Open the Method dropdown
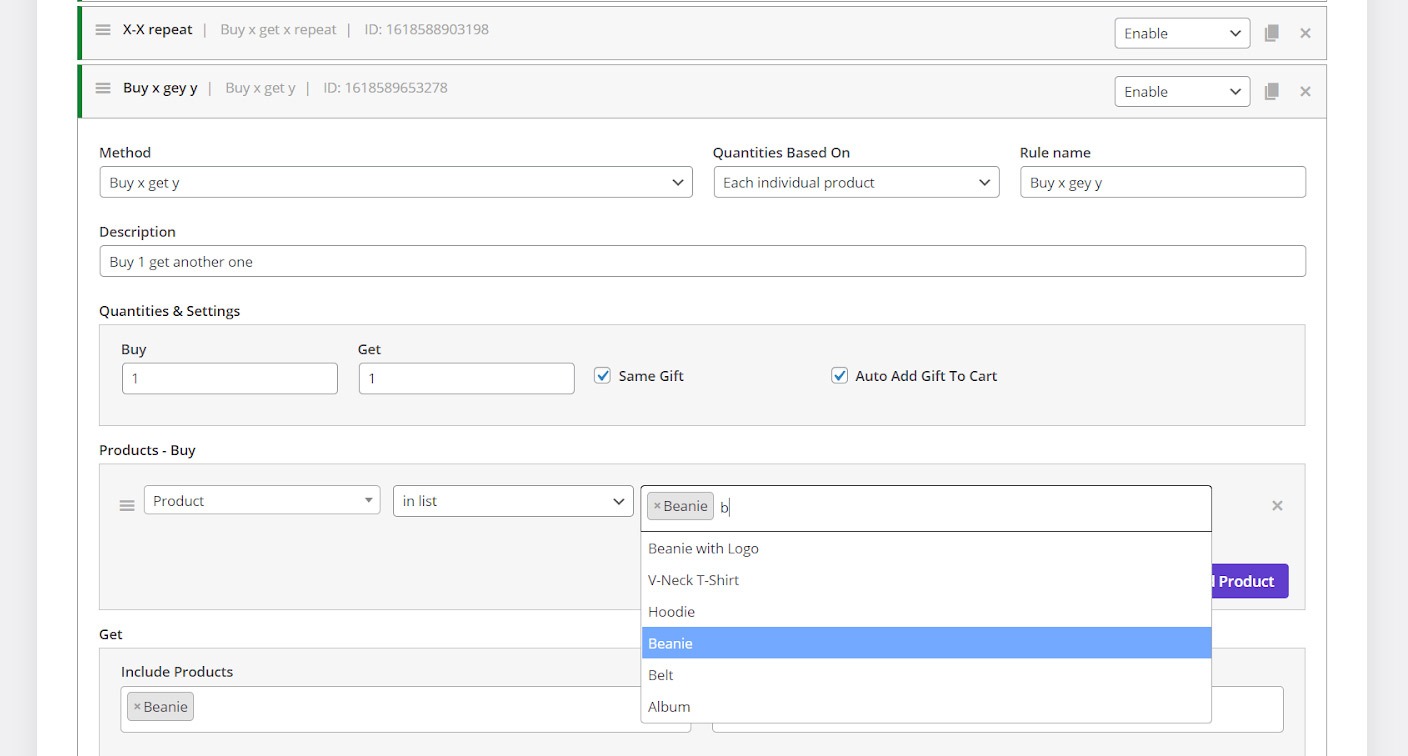1408x756 pixels. click(395, 183)
